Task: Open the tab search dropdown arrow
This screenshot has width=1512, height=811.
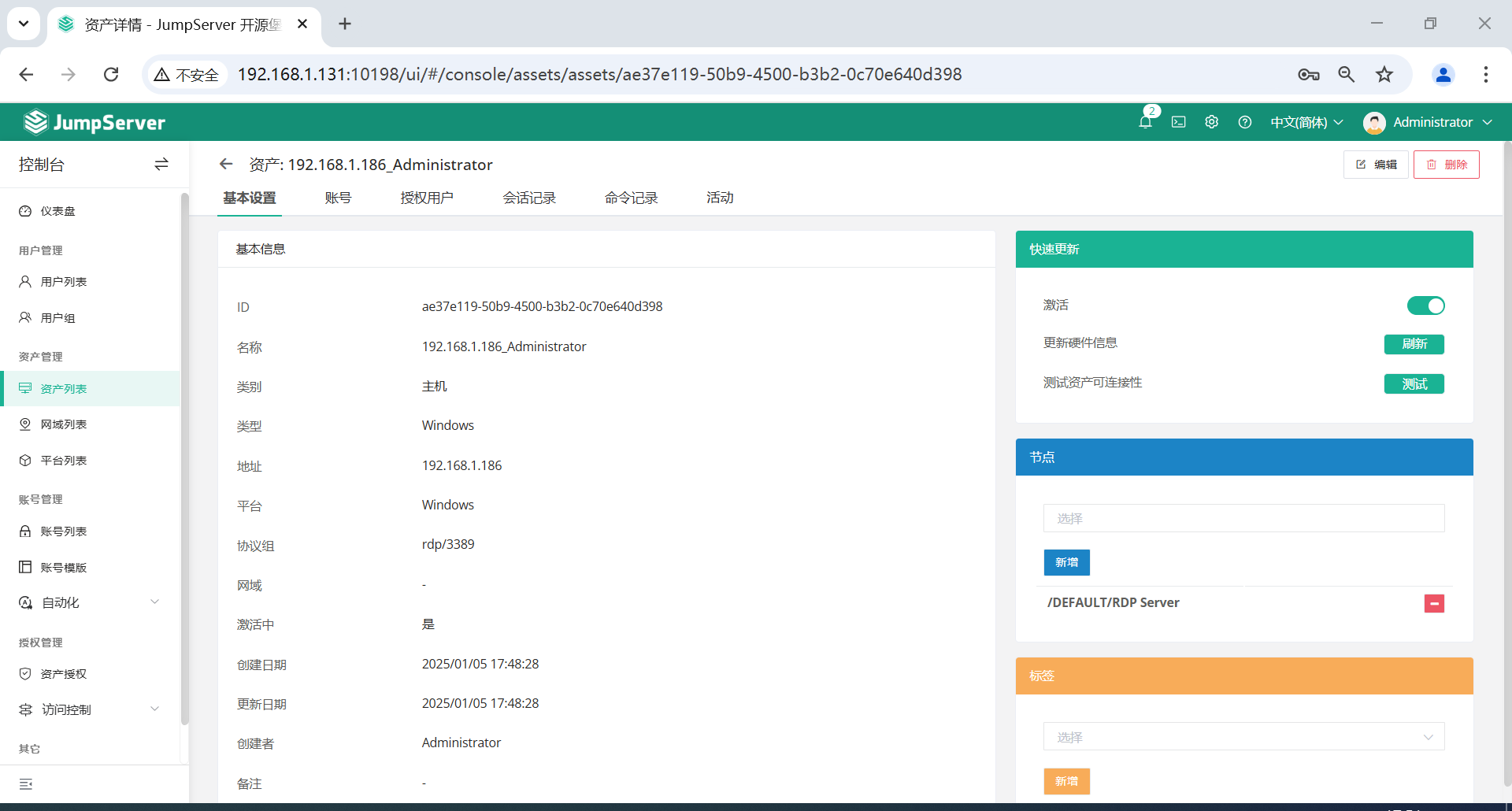Action: (24, 24)
